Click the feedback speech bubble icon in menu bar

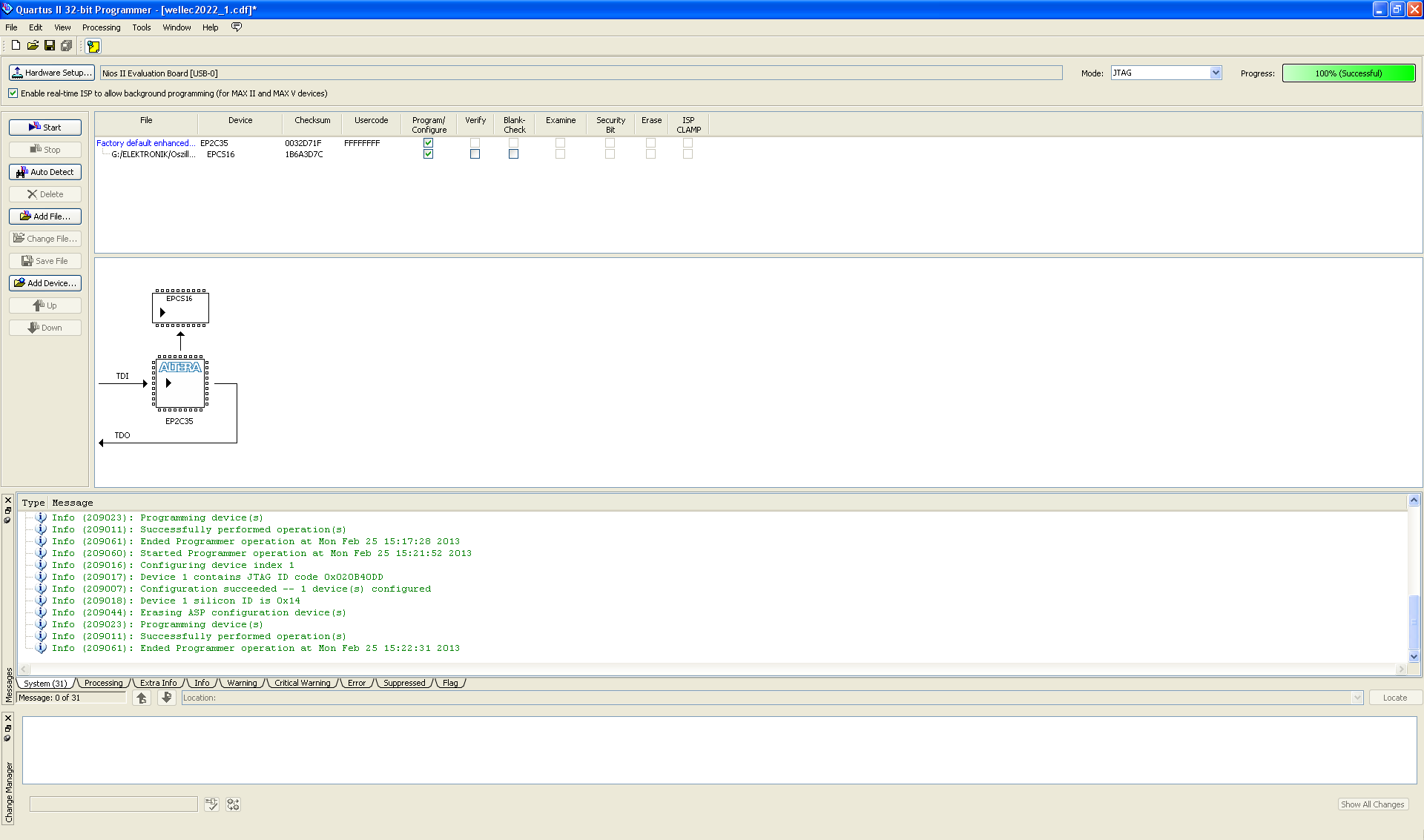click(x=237, y=27)
